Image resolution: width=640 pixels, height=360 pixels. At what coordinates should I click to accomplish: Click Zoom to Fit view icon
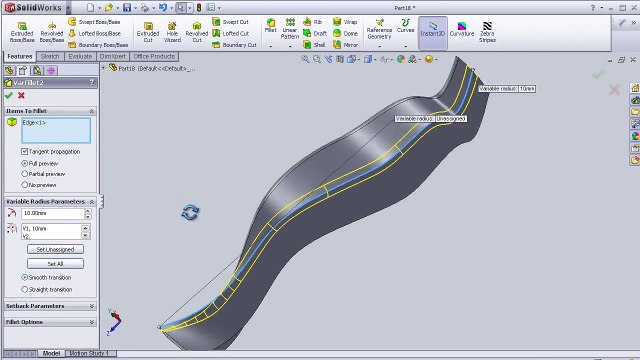(x=305, y=59)
